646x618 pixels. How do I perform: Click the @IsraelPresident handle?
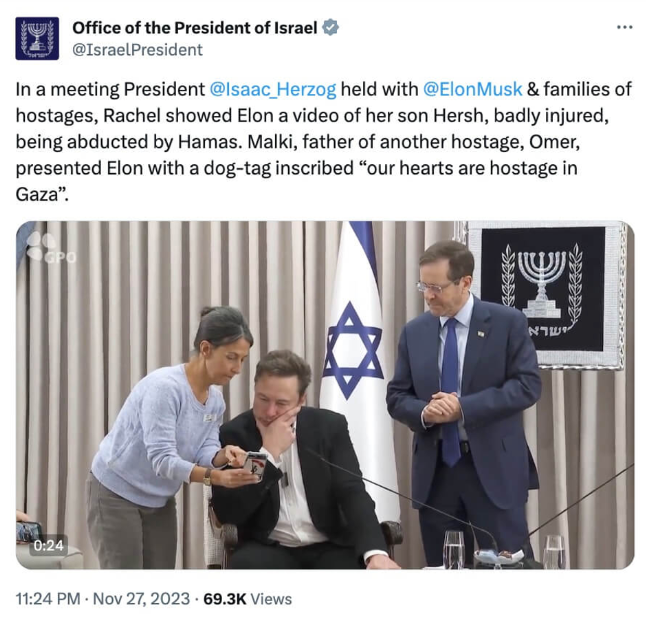(x=137, y=49)
